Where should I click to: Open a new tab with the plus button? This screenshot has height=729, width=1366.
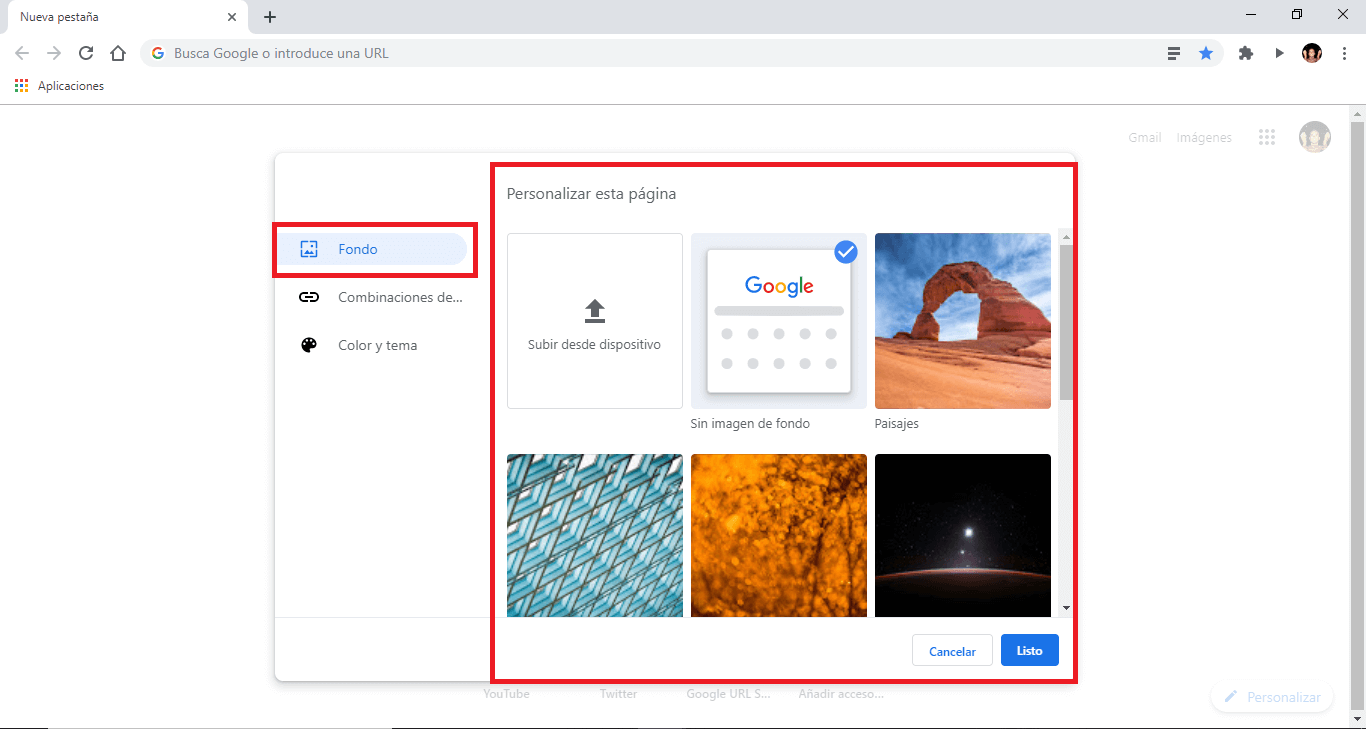(270, 17)
